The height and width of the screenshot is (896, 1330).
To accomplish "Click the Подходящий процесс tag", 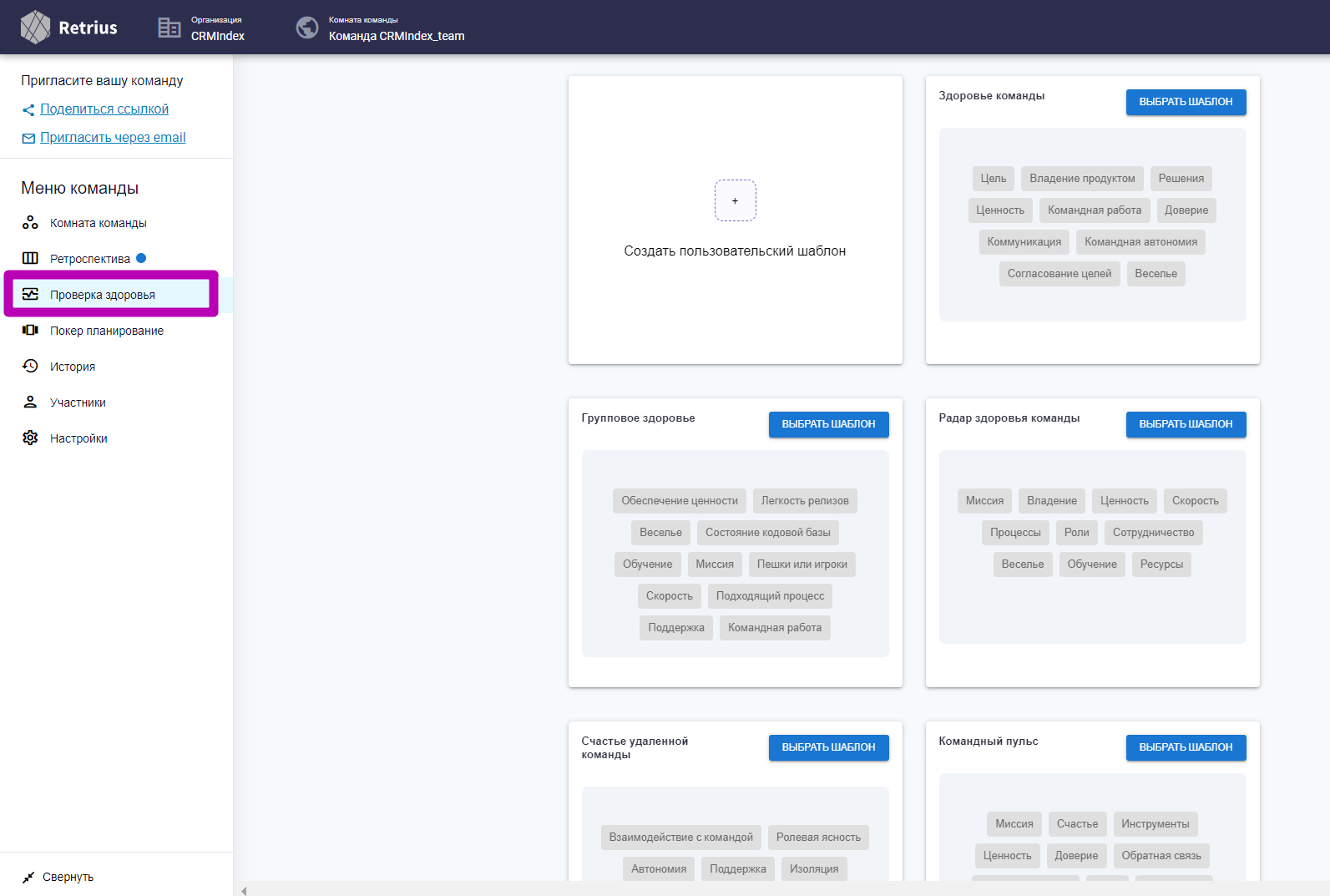I will pos(770,596).
